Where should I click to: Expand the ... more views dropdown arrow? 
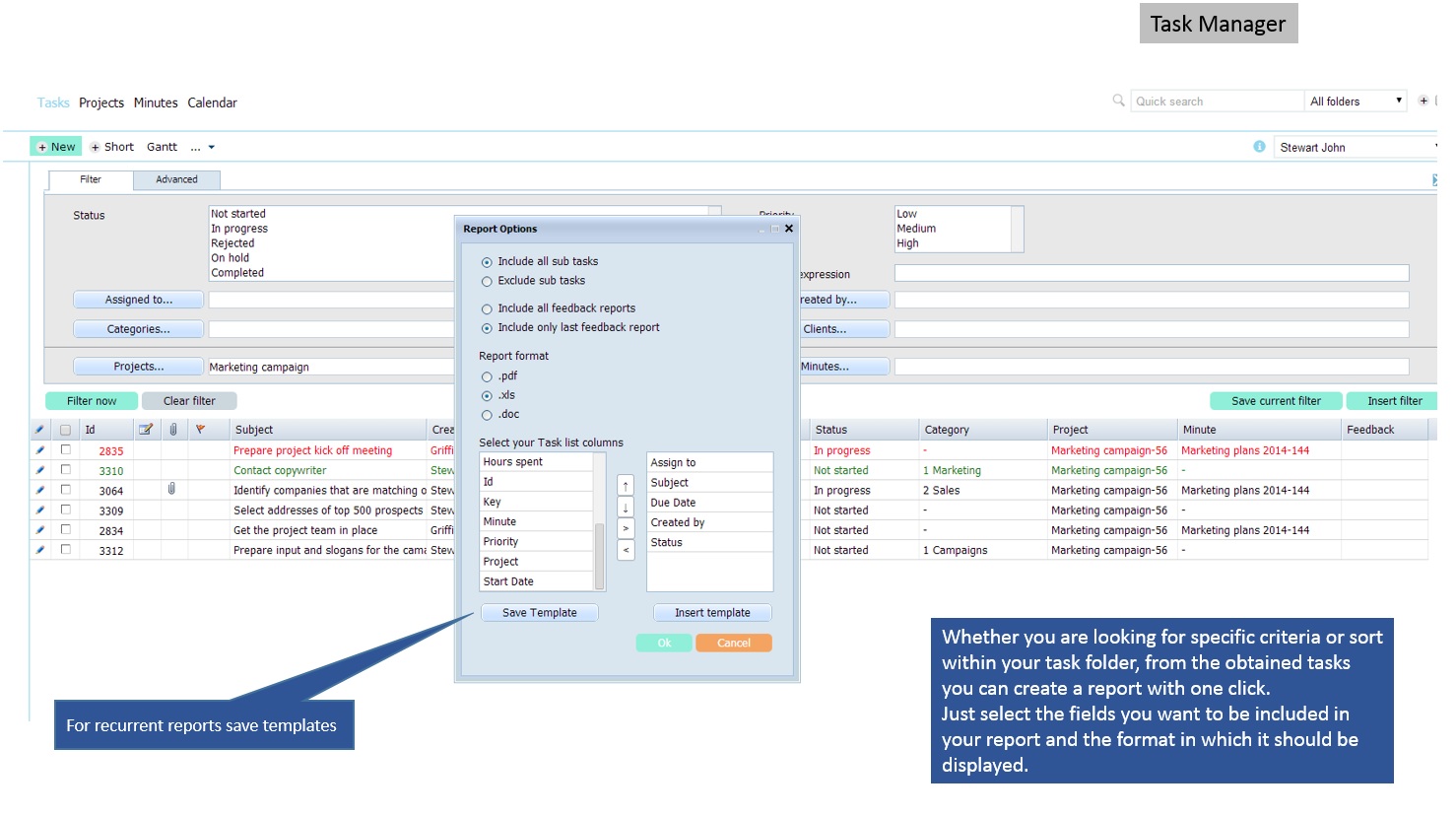(211, 148)
